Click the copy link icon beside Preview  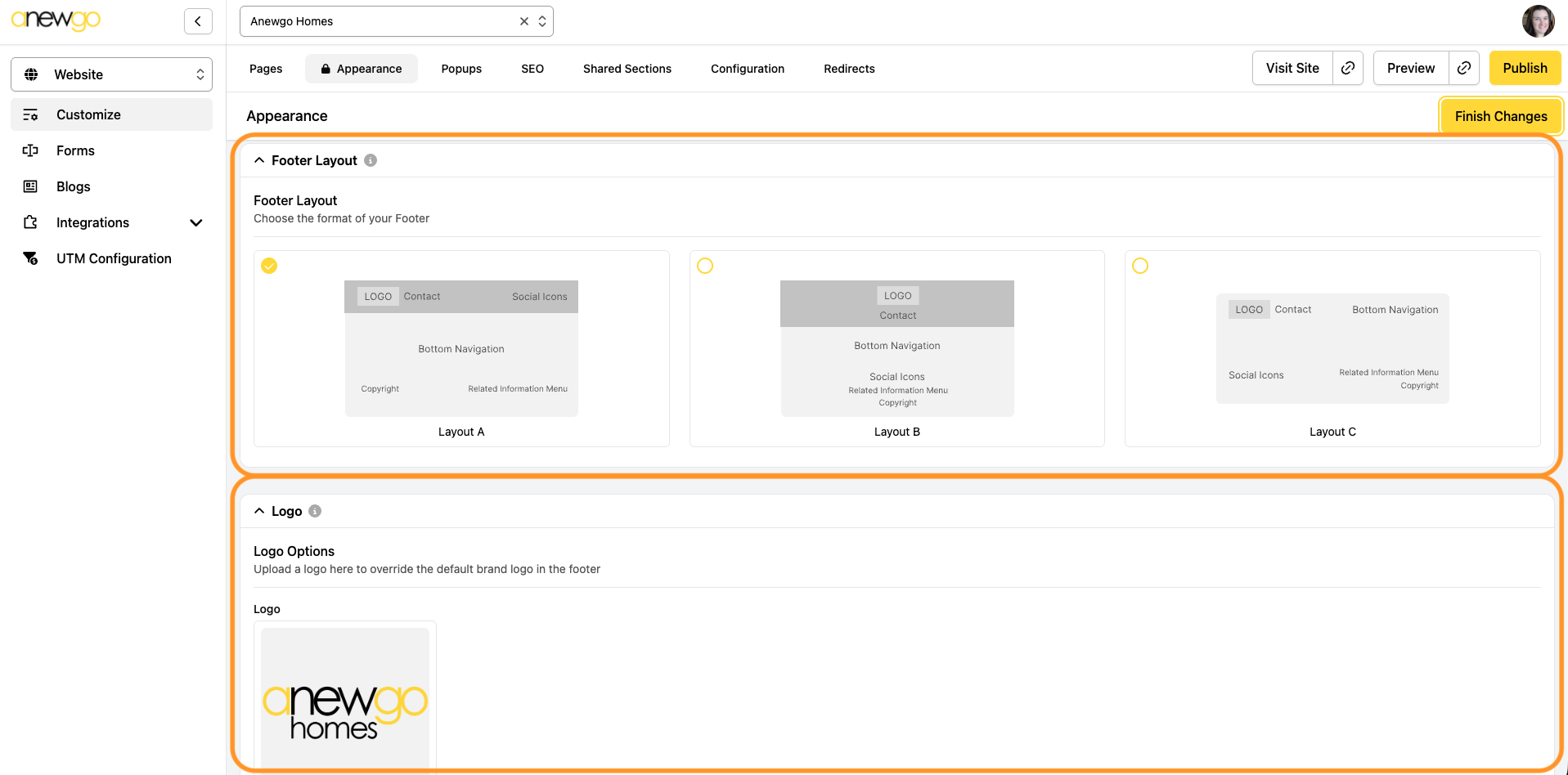[1463, 68]
